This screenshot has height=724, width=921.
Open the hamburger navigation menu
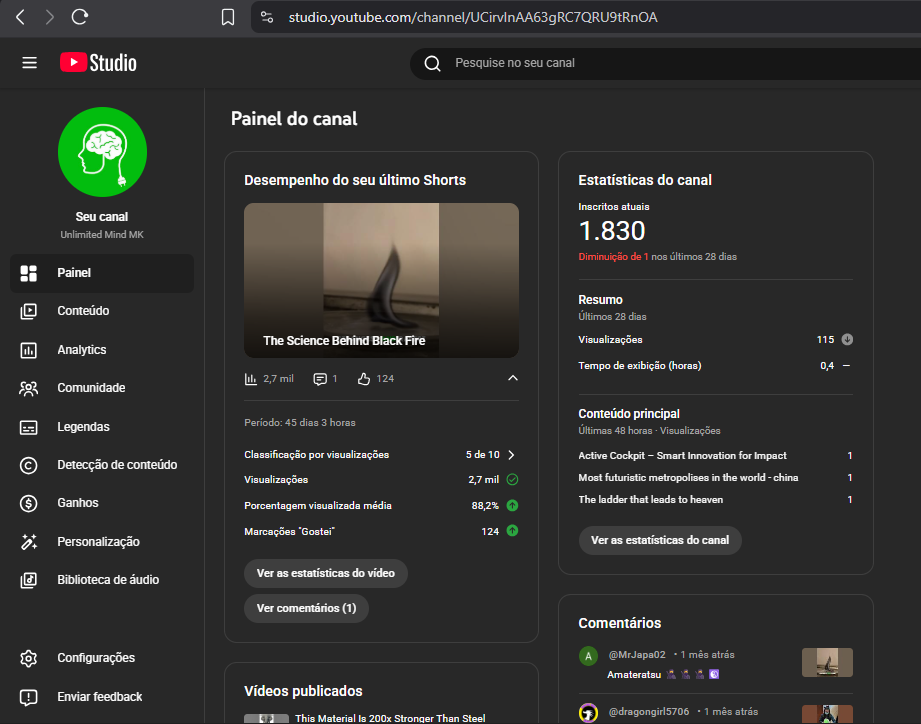[x=29, y=62]
